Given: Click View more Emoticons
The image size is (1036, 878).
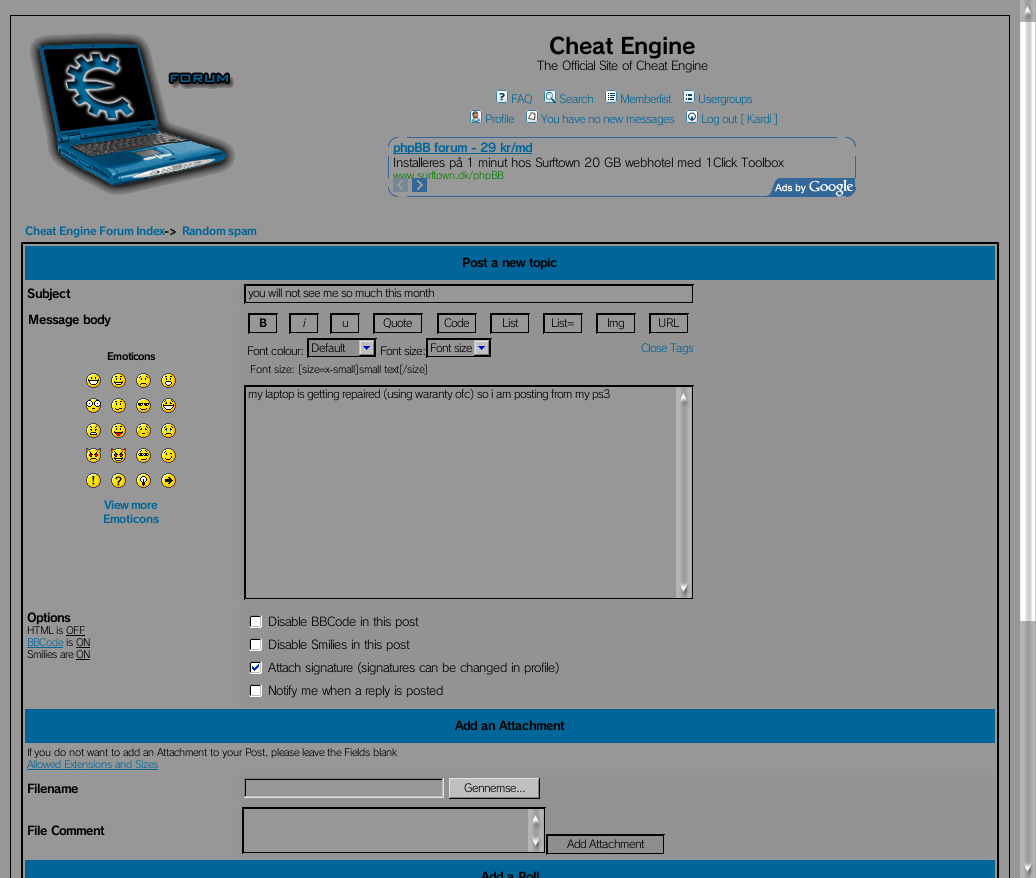Looking at the screenshot, I should click(x=130, y=511).
